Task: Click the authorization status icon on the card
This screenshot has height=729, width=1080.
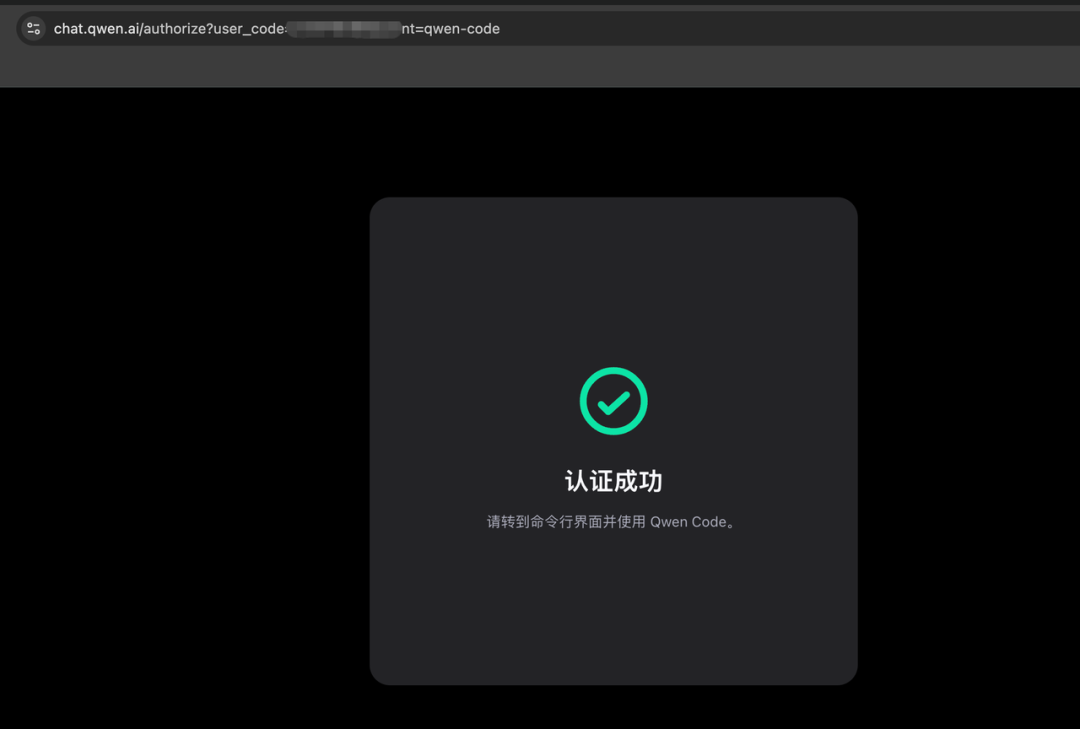Action: pos(613,400)
